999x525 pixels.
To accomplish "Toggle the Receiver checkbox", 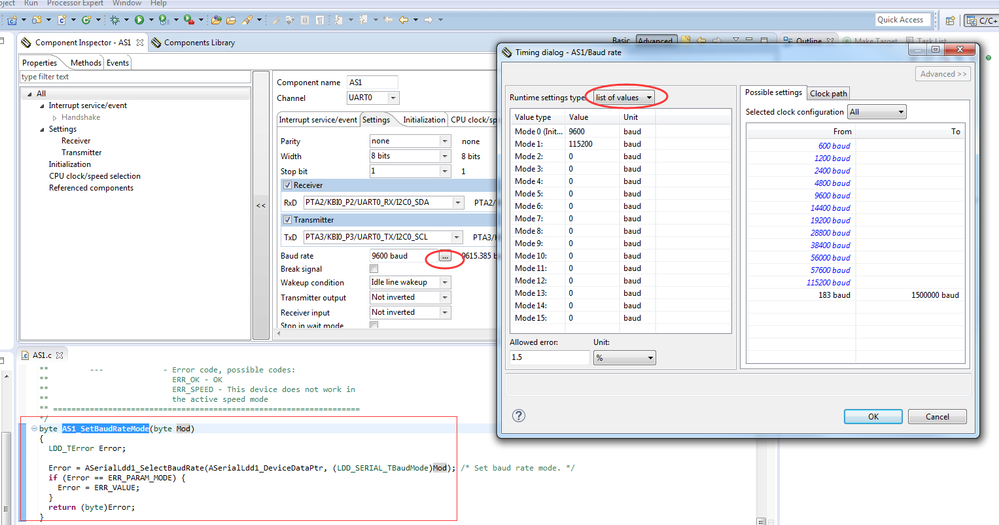I will [x=287, y=185].
